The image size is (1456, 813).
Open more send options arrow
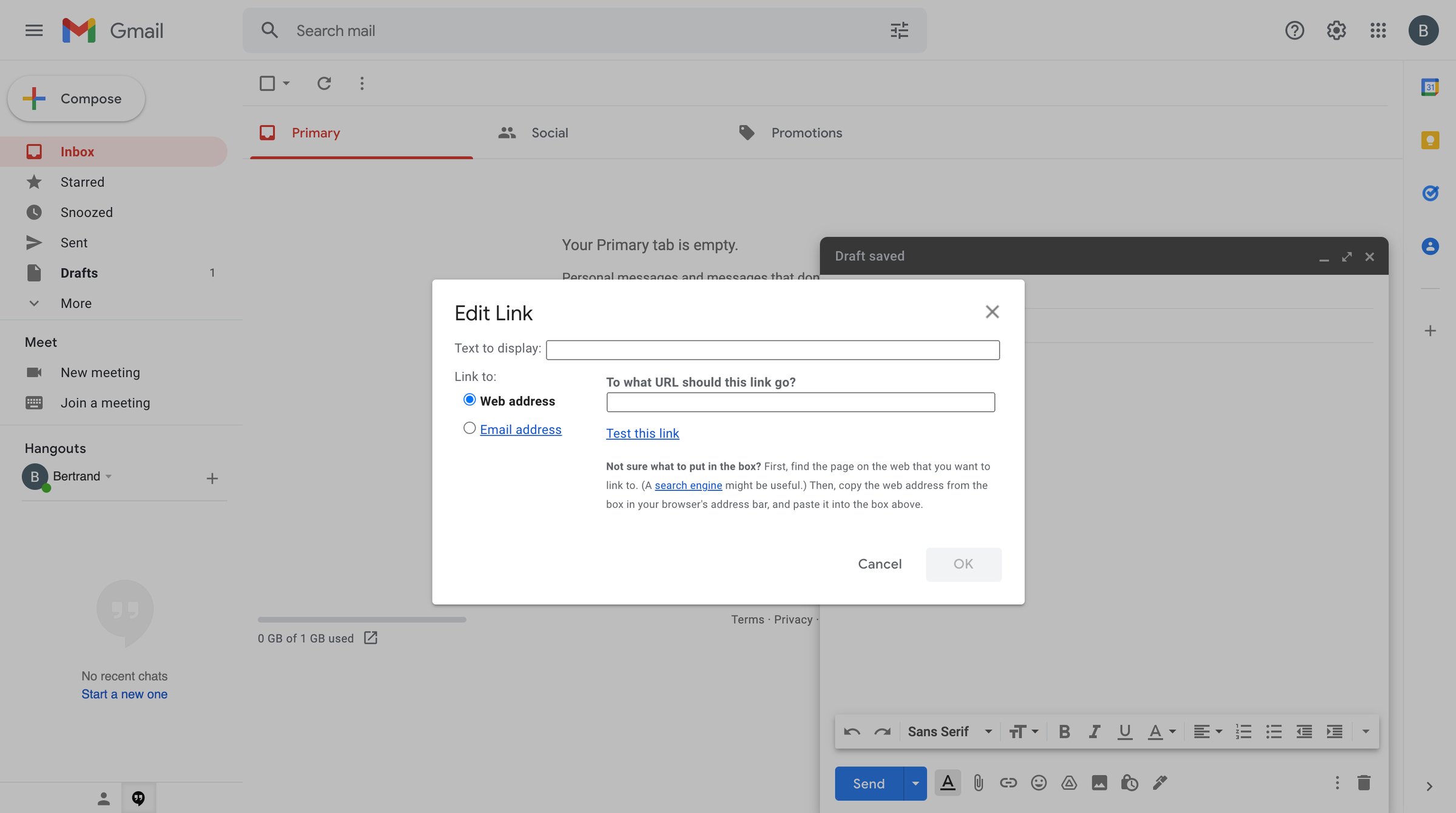coord(915,783)
